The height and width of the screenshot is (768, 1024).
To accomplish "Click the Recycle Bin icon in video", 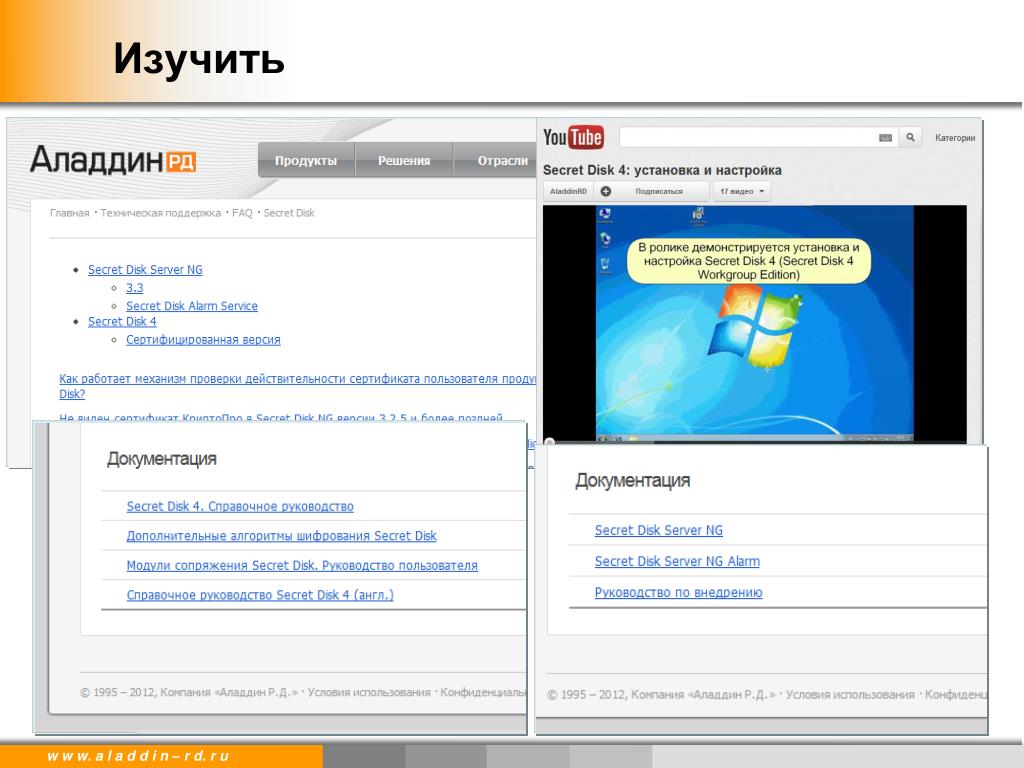I will point(605,264).
